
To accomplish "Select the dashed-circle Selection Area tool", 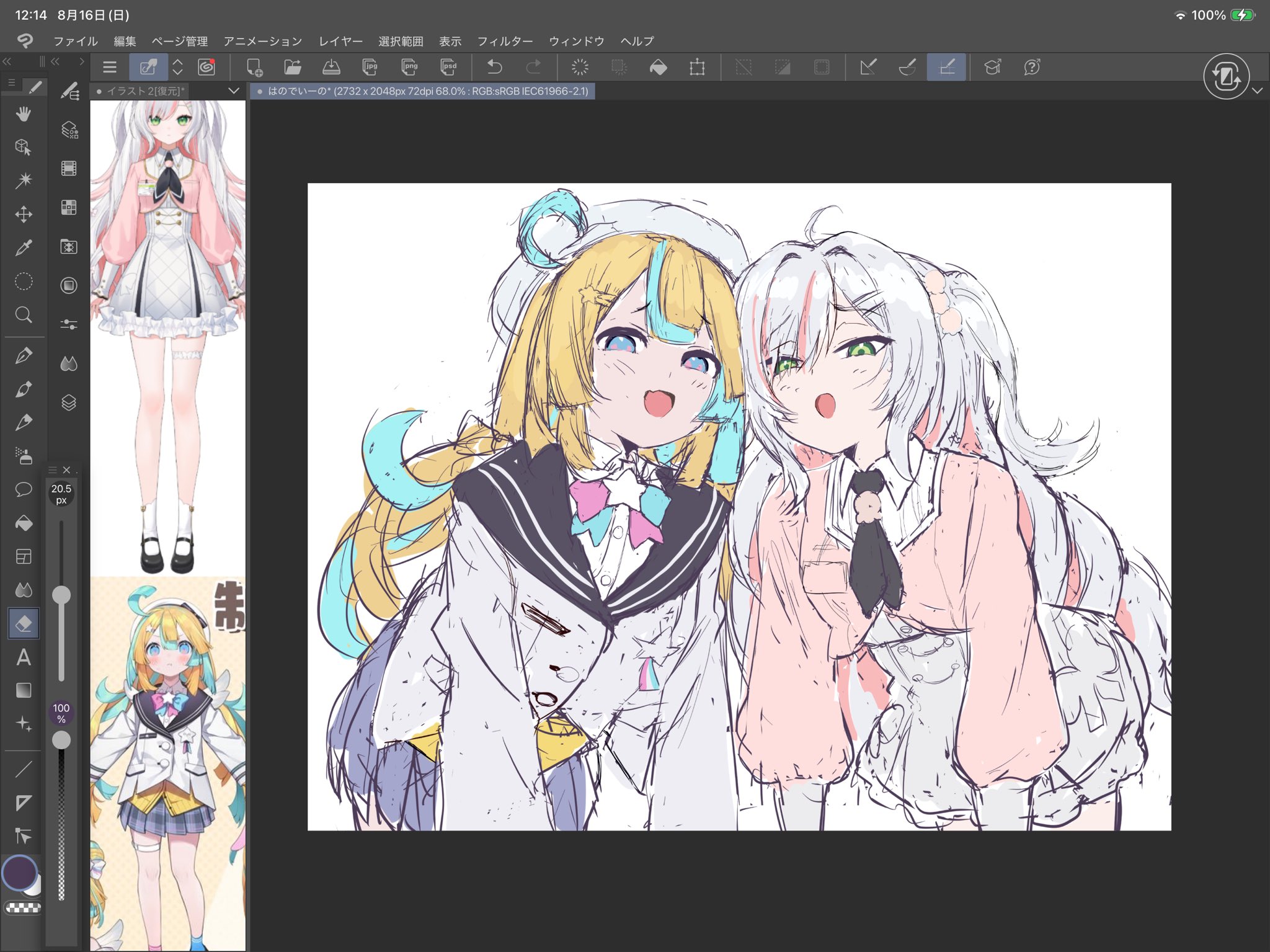I will point(24,282).
